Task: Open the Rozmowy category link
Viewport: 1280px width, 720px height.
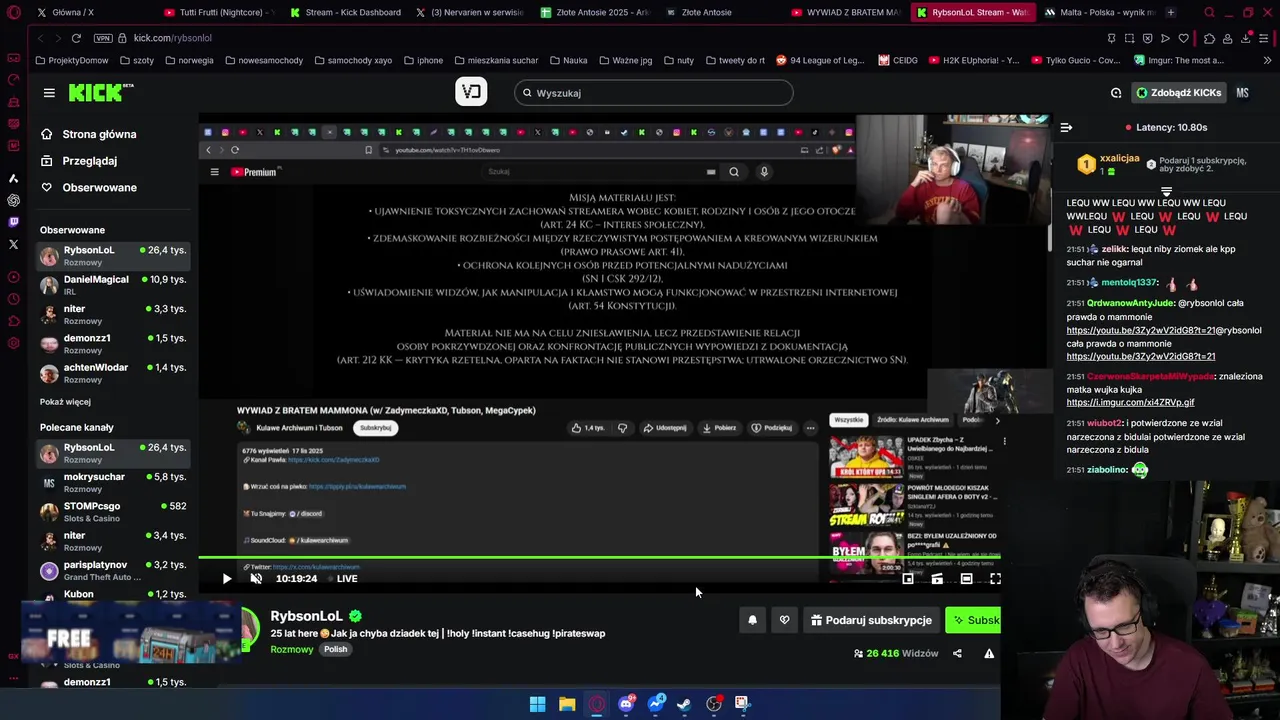Action: (292, 649)
